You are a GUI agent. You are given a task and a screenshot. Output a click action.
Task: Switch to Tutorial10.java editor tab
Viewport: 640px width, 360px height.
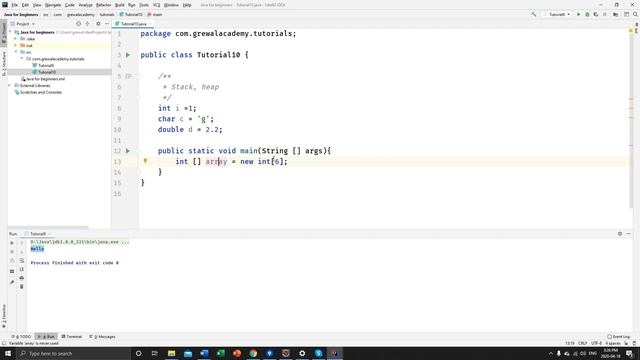133,24
